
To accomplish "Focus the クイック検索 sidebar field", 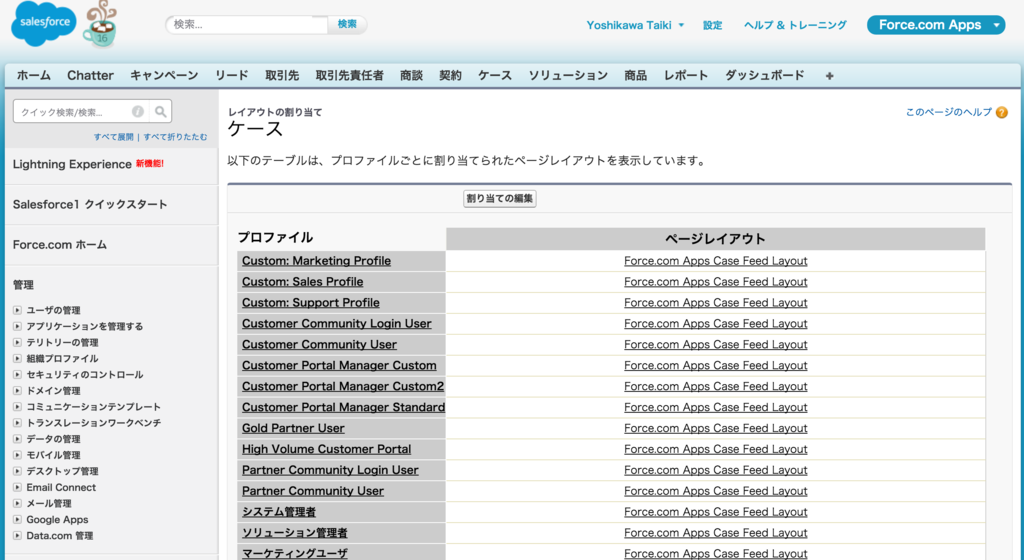I will pyautogui.click(x=82, y=112).
